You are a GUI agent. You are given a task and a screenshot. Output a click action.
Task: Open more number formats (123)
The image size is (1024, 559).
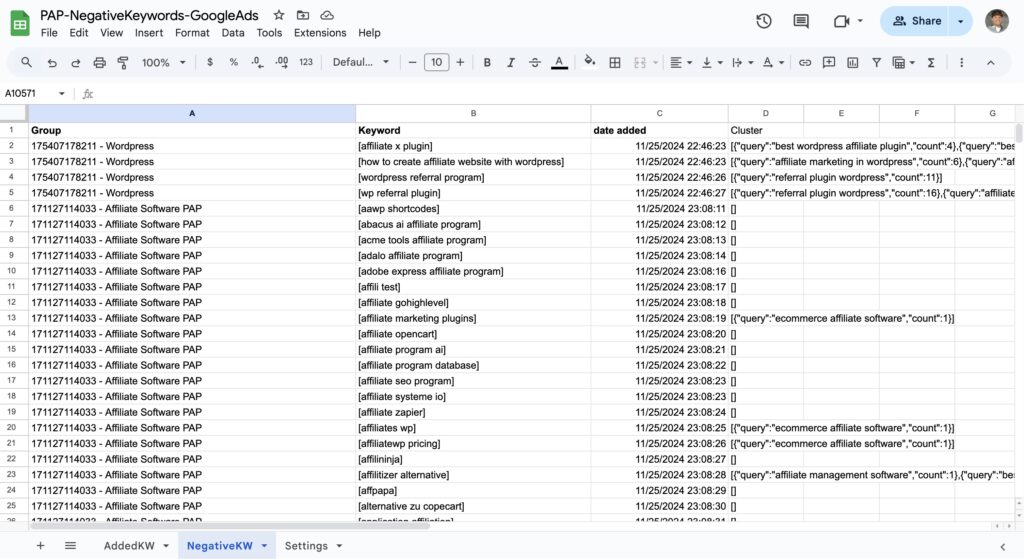coord(306,62)
